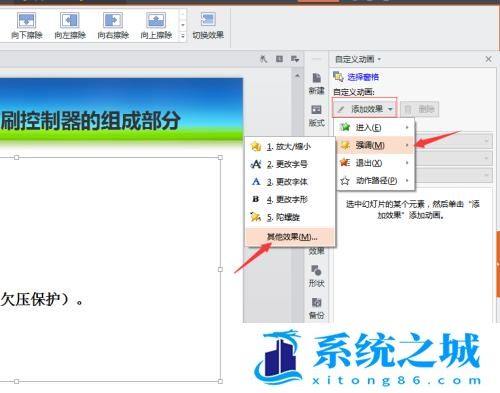Click the blue A 更改字体 icon
500x393 pixels.
click(x=256, y=182)
